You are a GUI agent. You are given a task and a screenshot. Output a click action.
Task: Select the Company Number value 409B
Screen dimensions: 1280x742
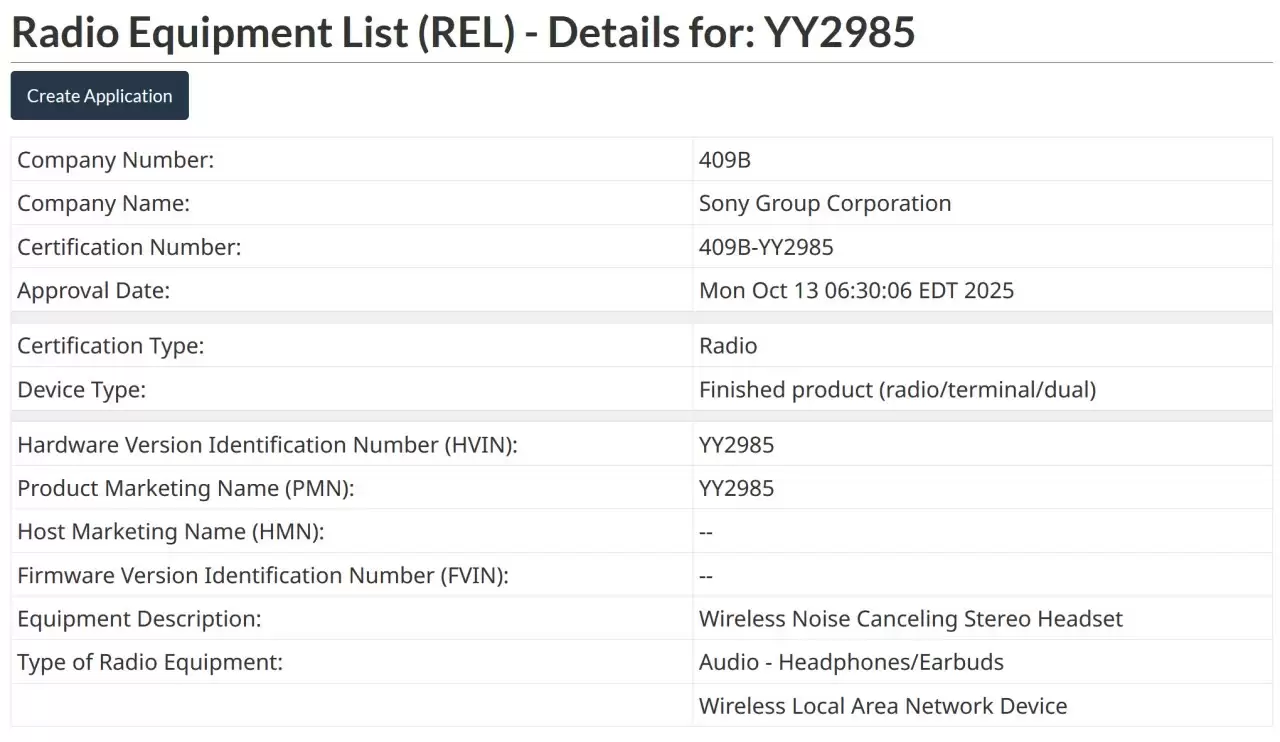coord(724,160)
